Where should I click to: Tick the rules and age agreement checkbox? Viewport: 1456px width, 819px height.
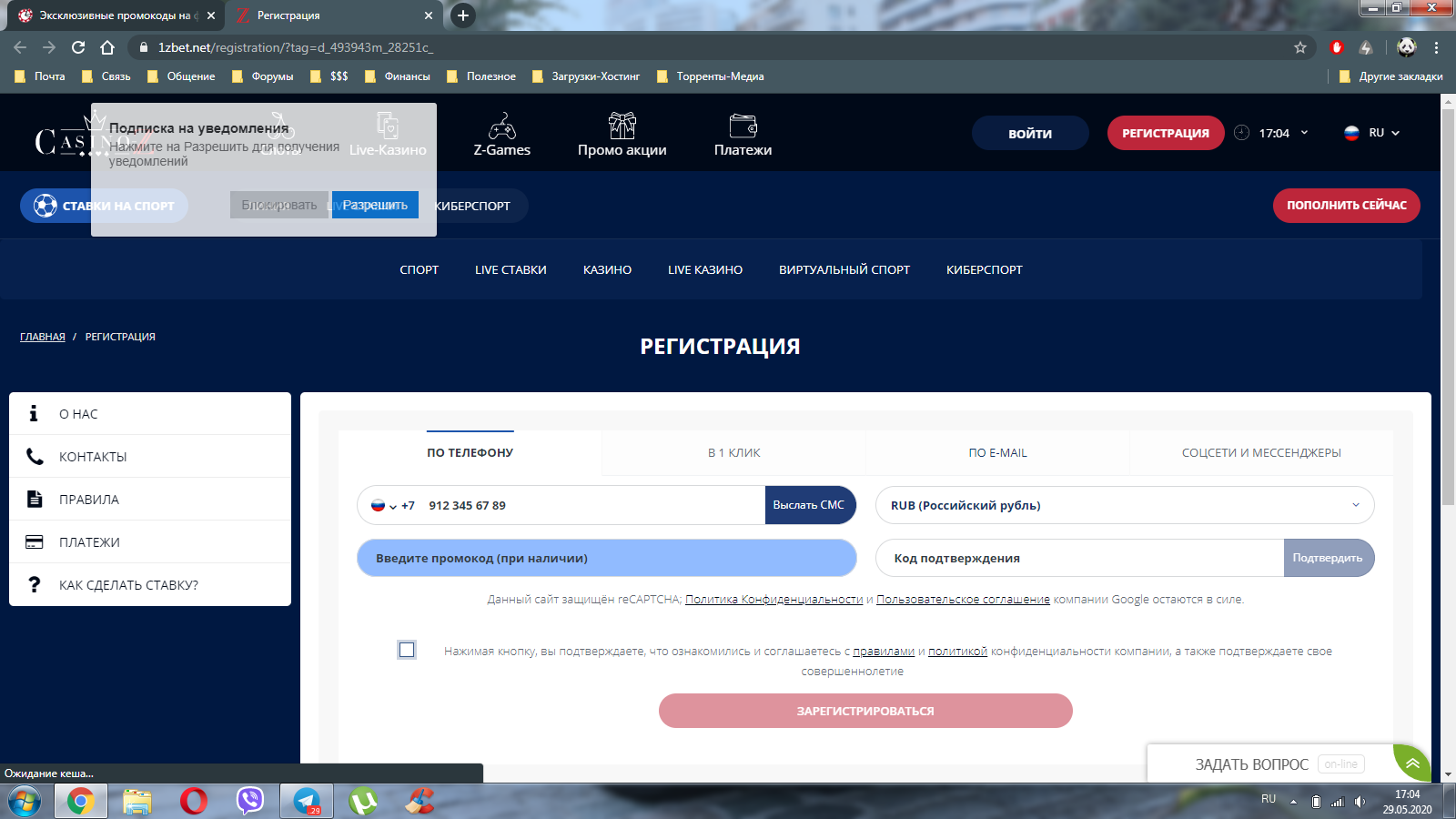pos(407,650)
